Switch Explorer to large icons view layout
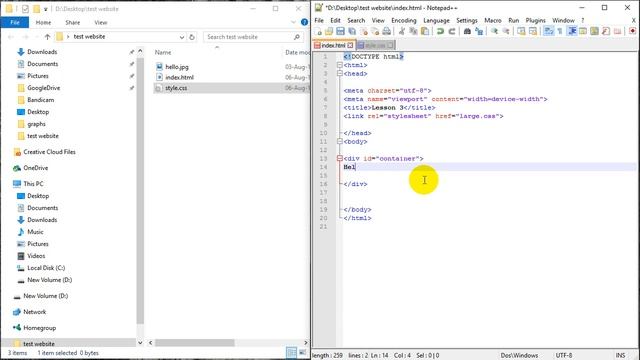Viewport: 640px width, 360px height. (302, 353)
